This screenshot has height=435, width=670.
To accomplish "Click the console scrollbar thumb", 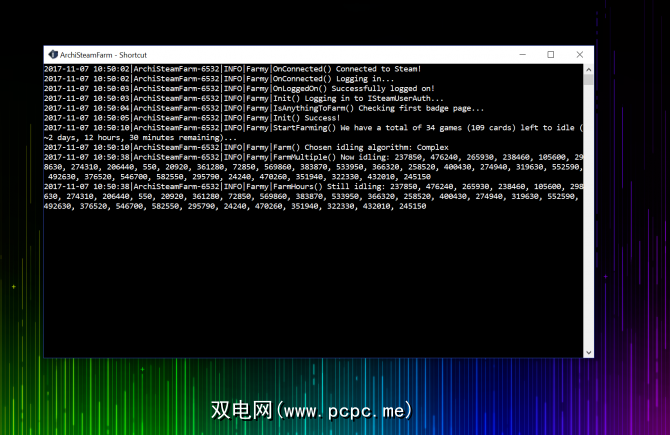I will click(588, 79).
